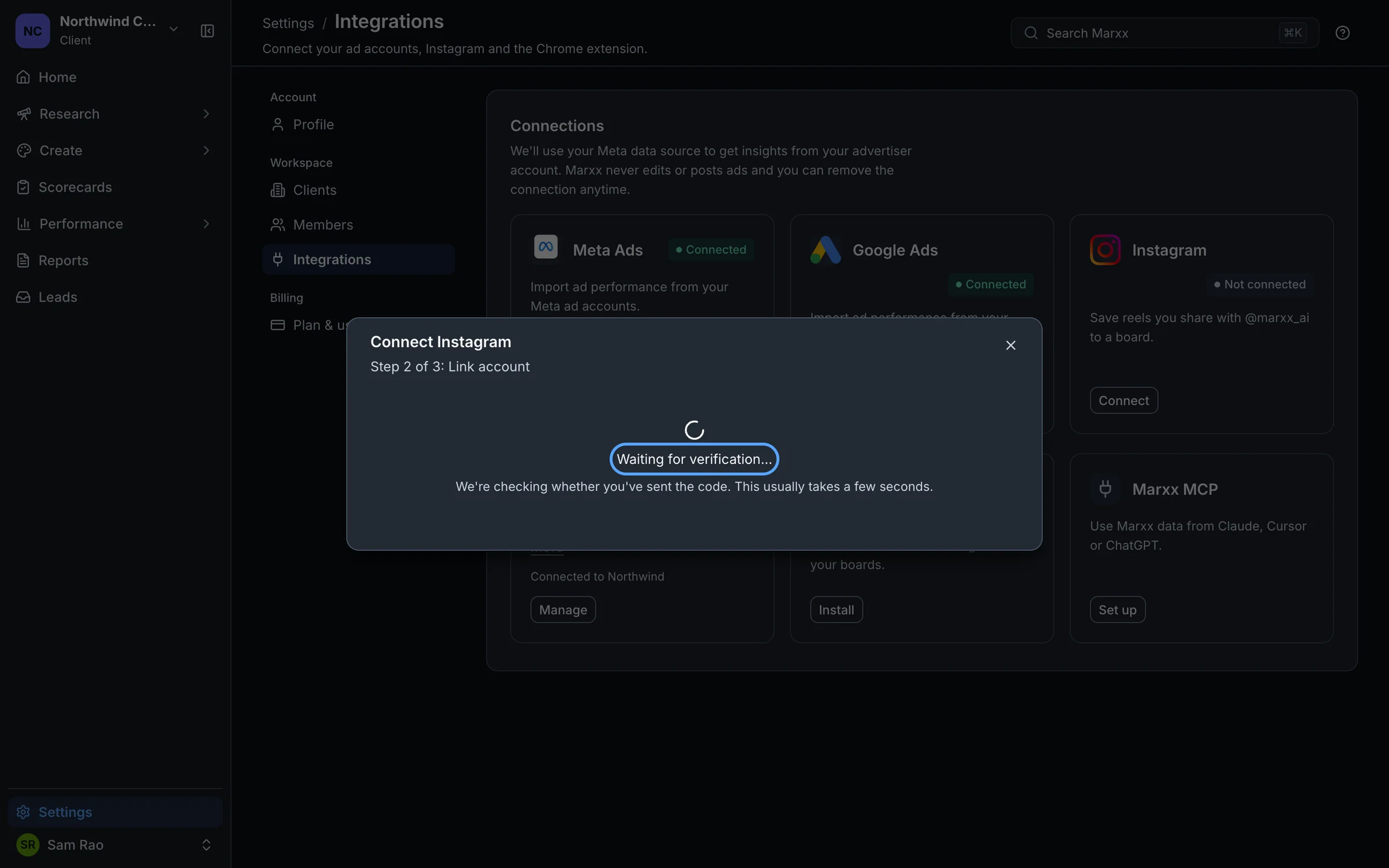
Task: Open Reports in the sidebar
Action: [x=115, y=260]
